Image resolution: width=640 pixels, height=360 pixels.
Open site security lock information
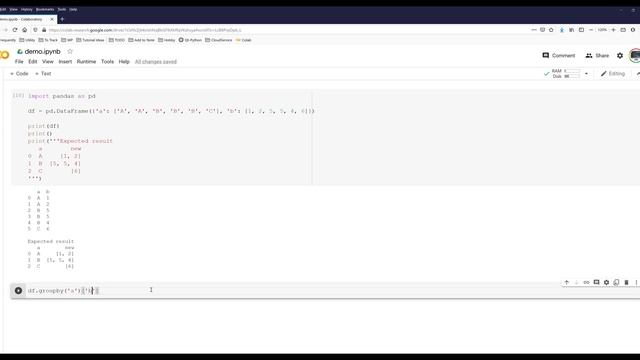44,30
